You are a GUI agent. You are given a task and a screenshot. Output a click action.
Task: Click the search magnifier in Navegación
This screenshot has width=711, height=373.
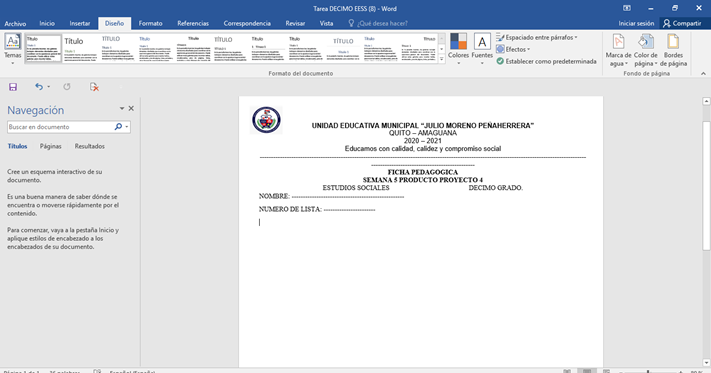tap(118, 127)
